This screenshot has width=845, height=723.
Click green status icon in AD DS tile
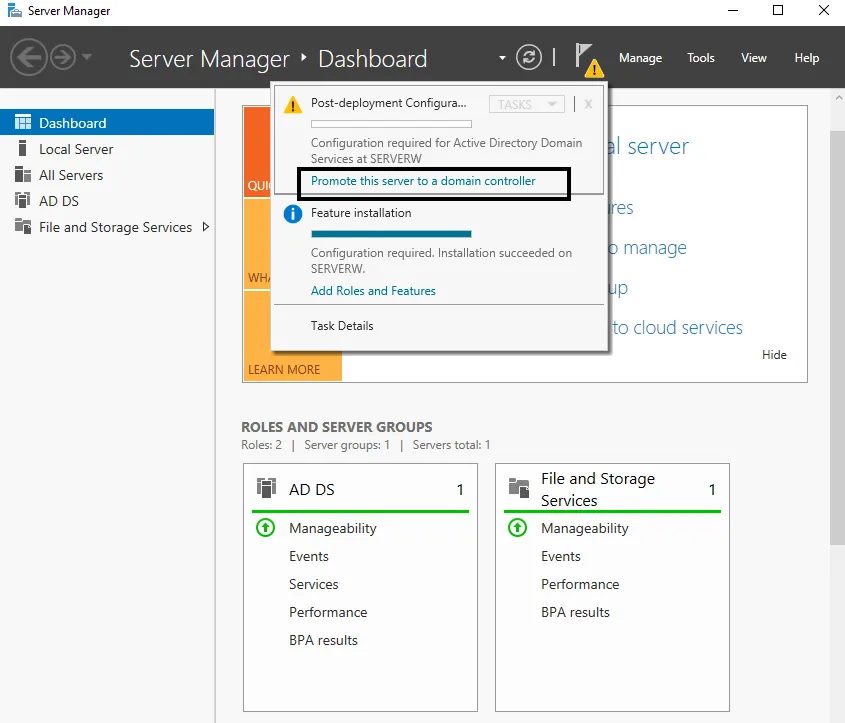265,527
